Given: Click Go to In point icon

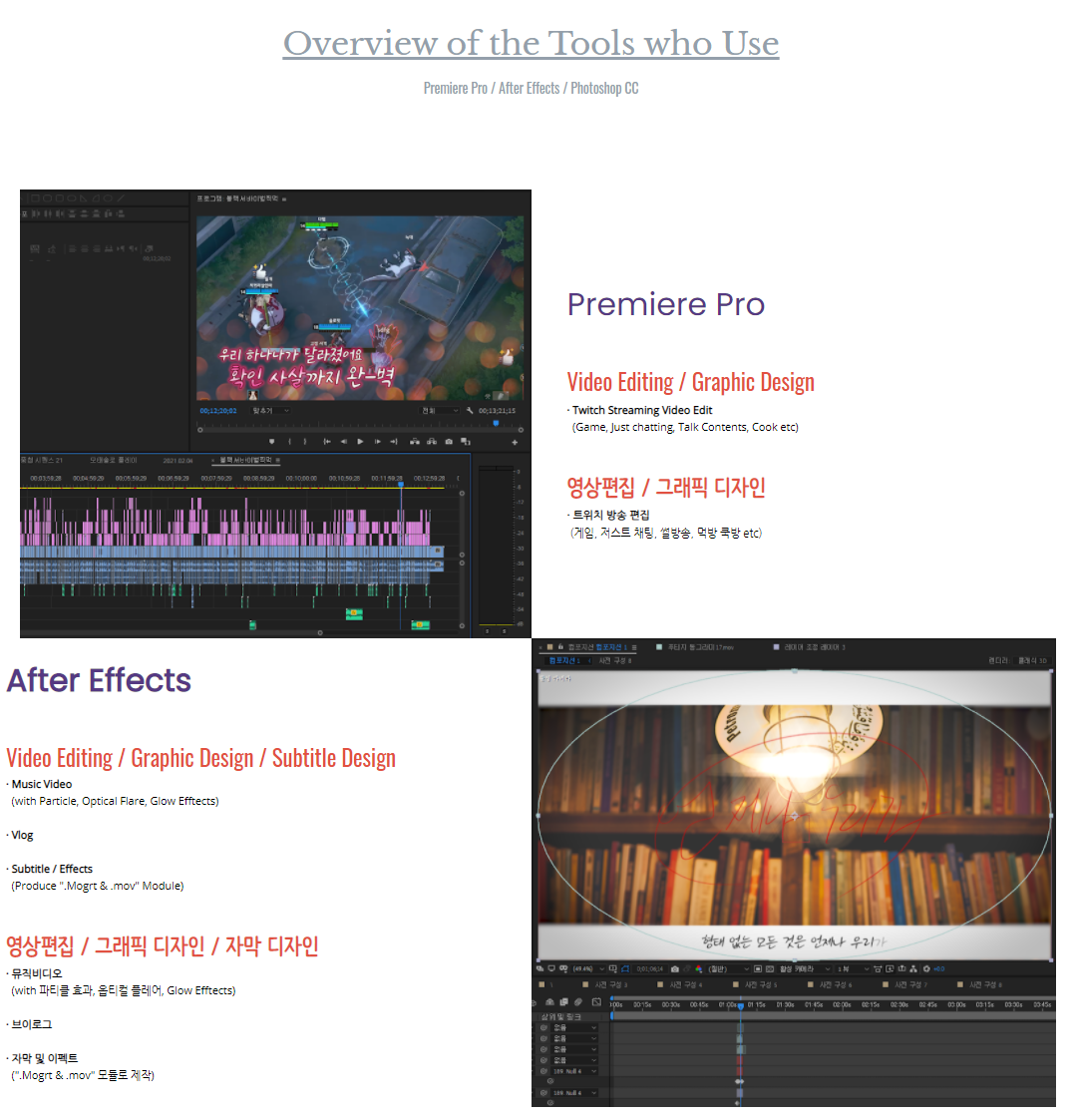Looking at the screenshot, I should (326, 442).
